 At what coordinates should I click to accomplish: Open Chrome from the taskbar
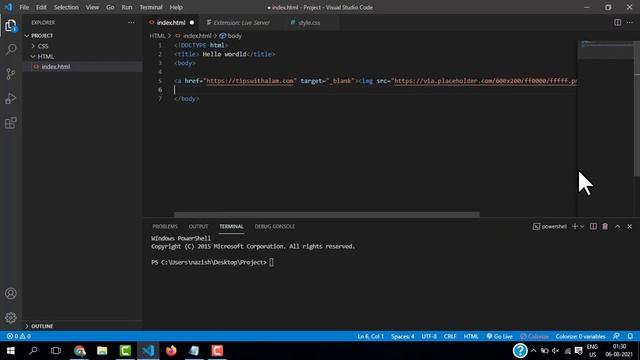click(x=80, y=351)
